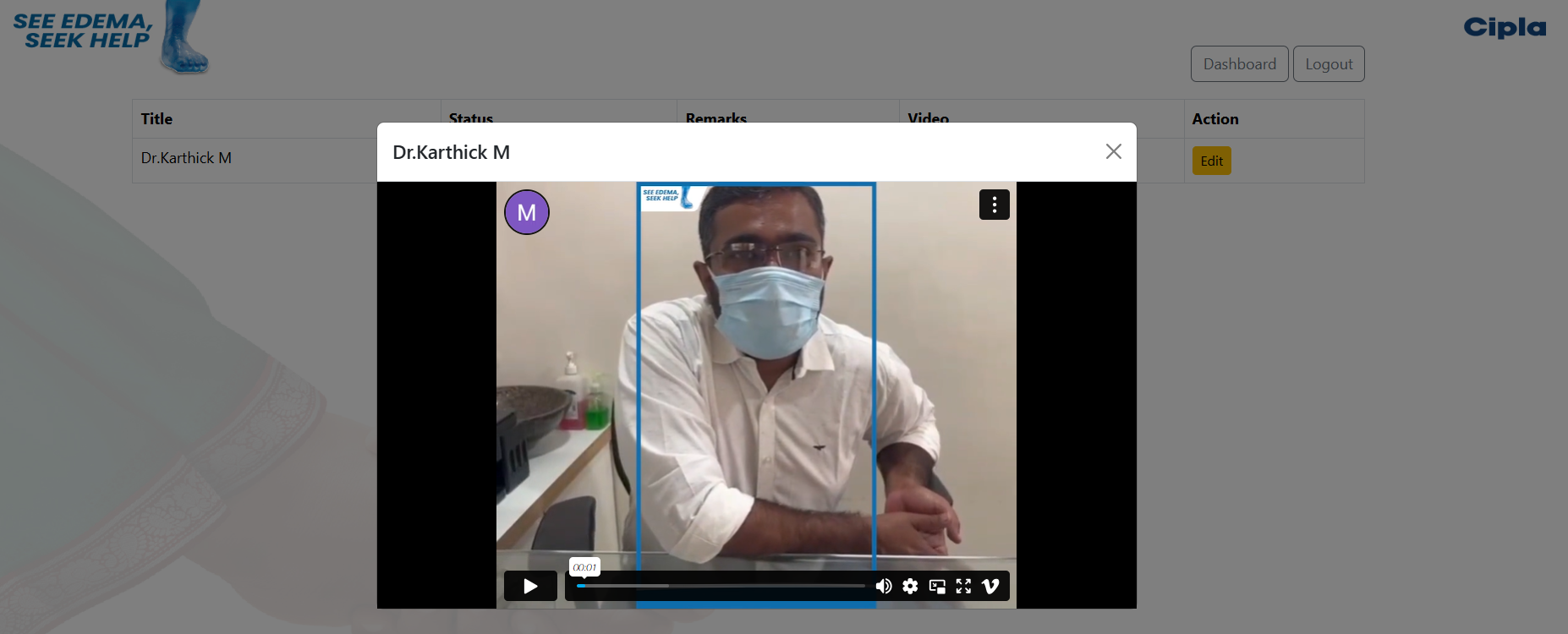Click the See Edema Seek Help logo

tap(110, 36)
